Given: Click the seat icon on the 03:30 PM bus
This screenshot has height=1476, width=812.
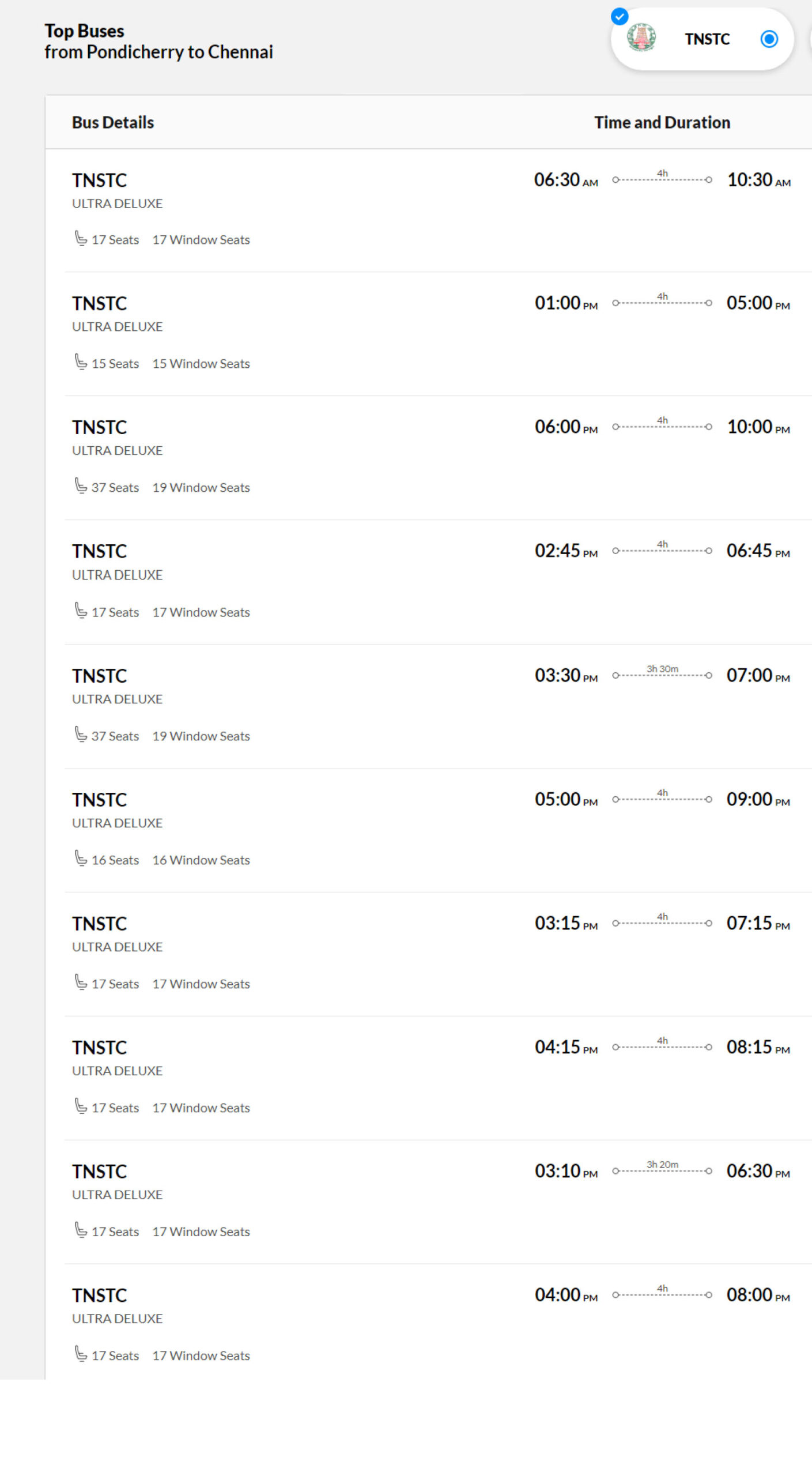Looking at the screenshot, I should pyautogui.click(x=81, y=735).
